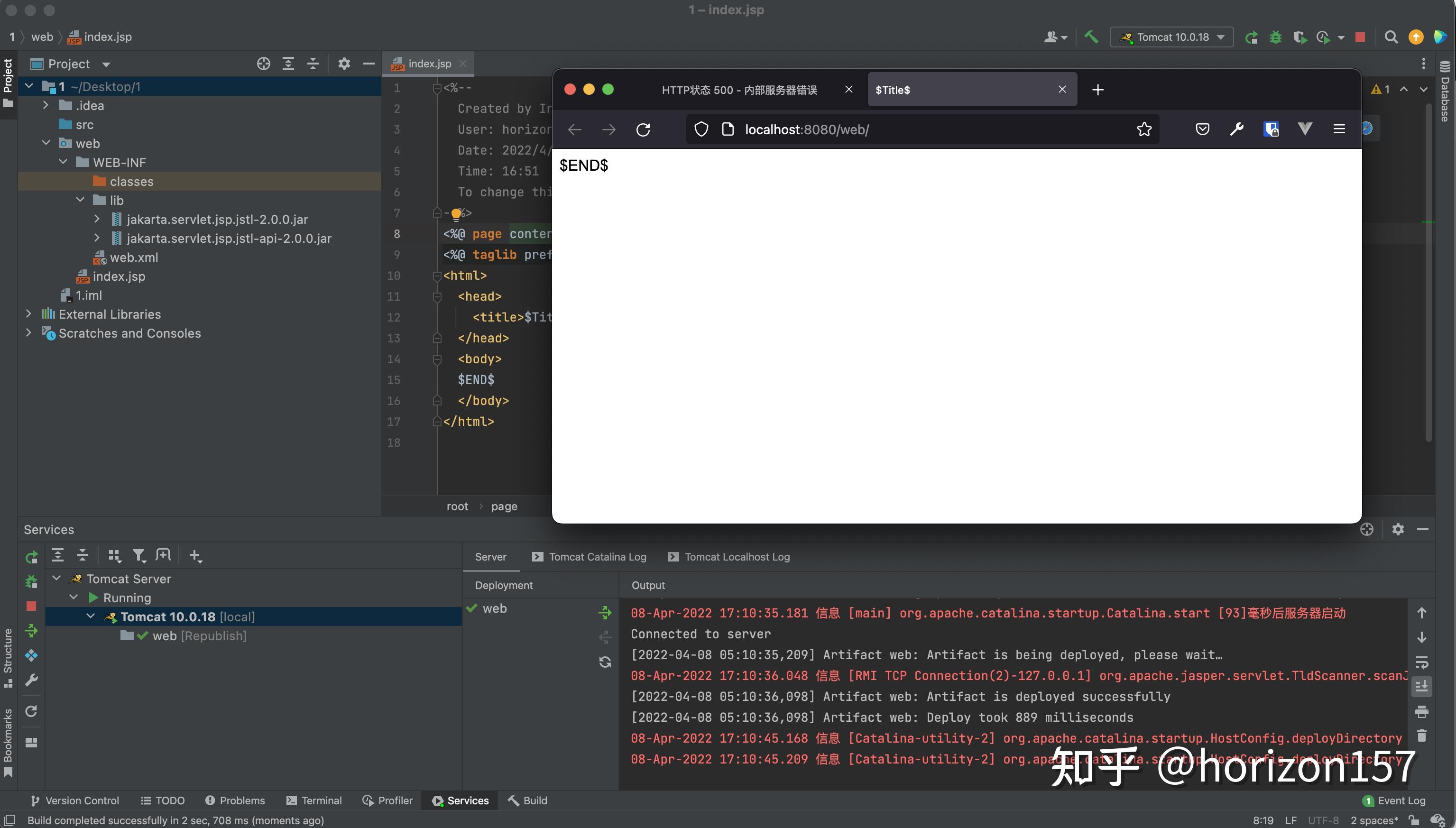Viewport: 1456px width, 828px height.
Task: Expand the External Libraries node
Action: 28,314
